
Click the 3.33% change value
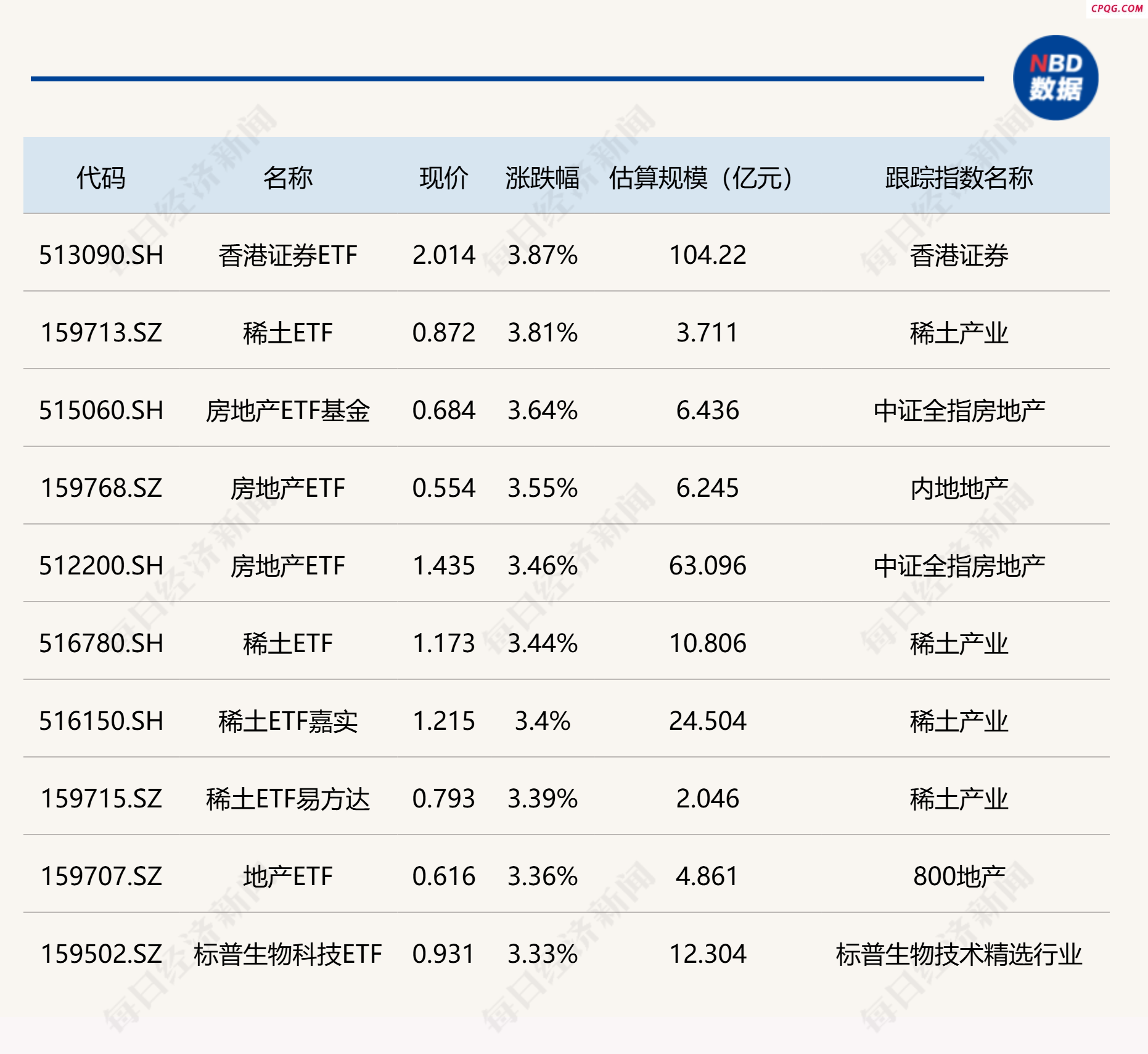(x=543, y=954)
